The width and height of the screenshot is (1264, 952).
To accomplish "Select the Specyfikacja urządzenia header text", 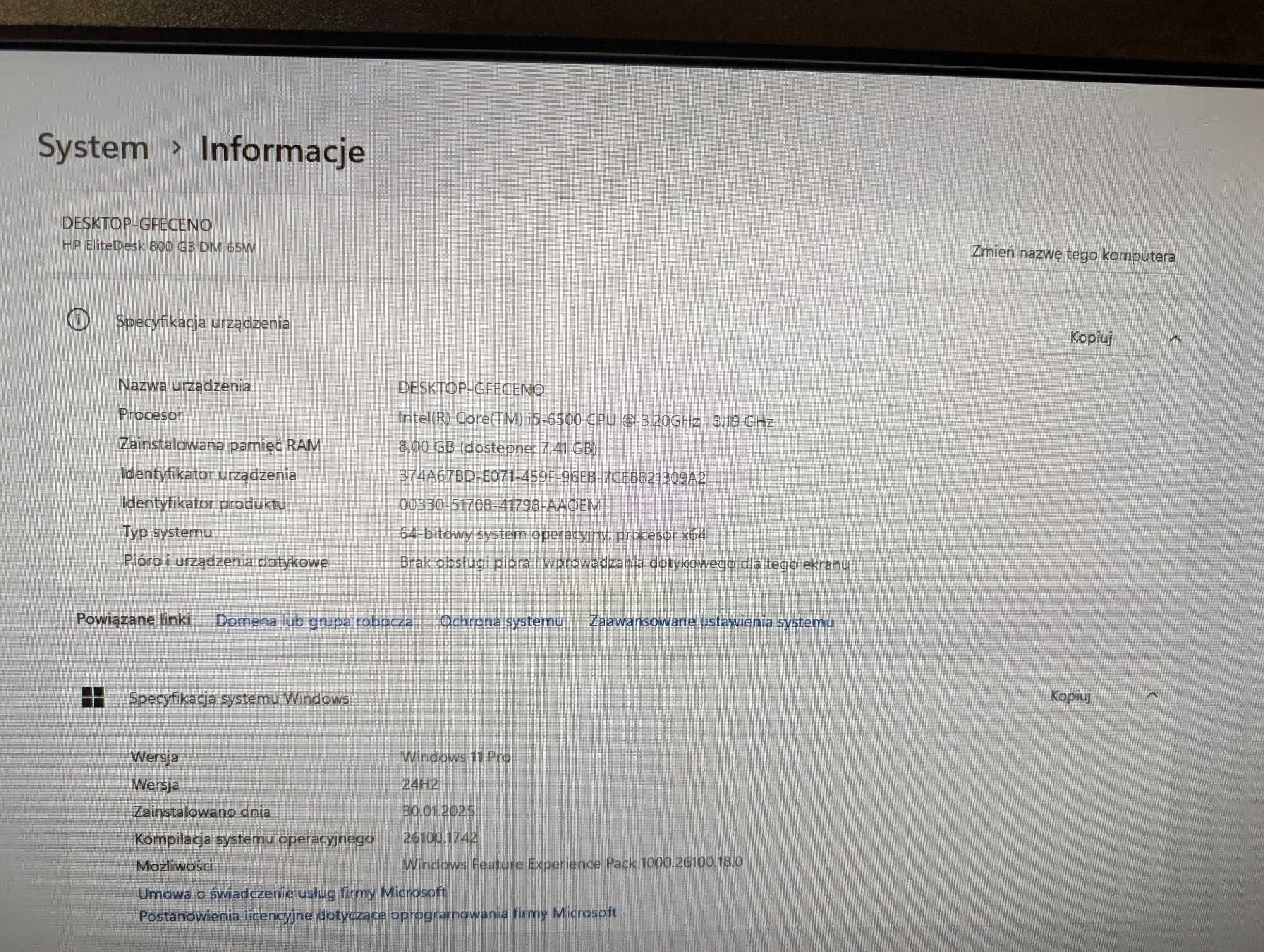I will click(x=202, y=322).
